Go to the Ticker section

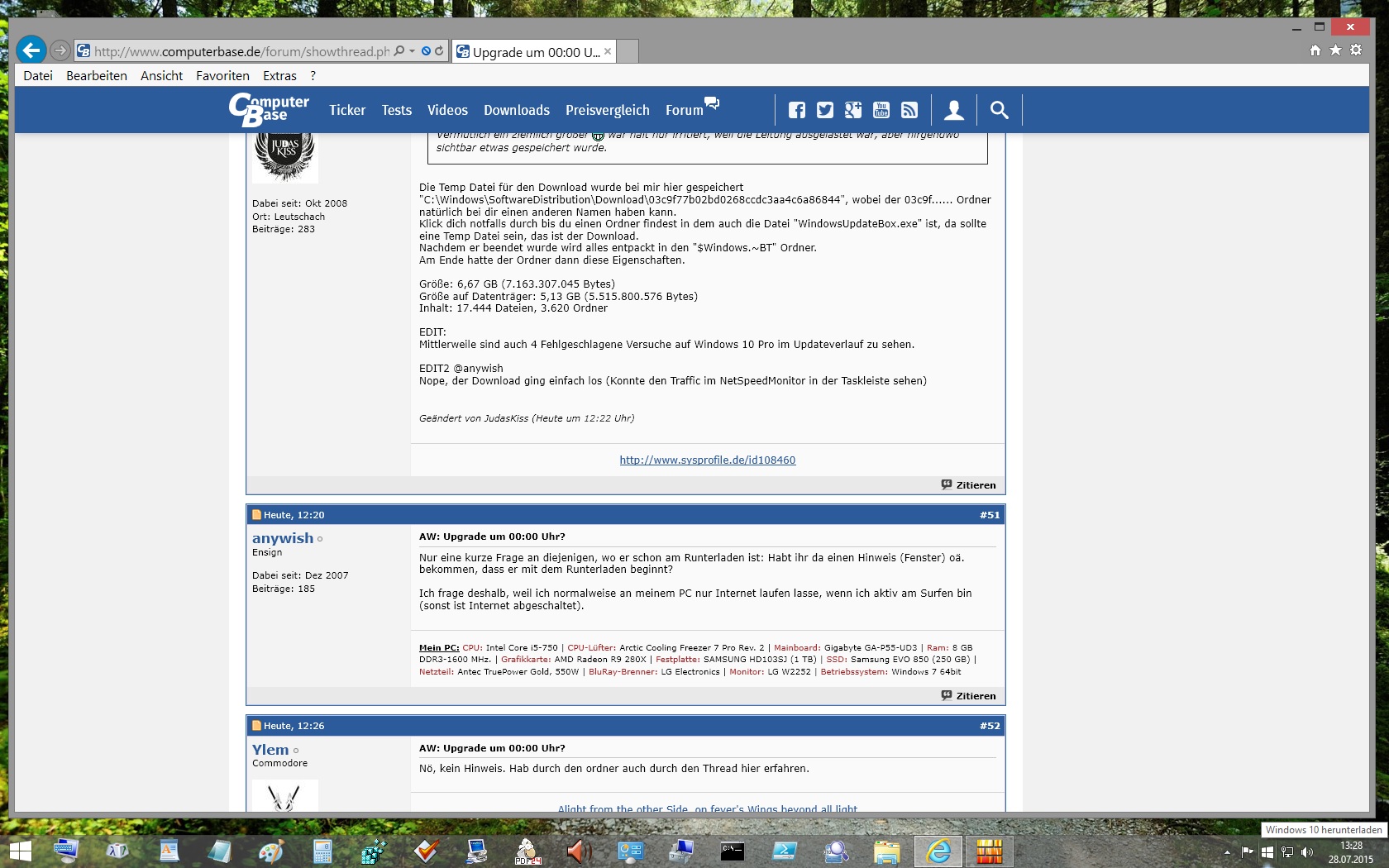coord(347,110)
